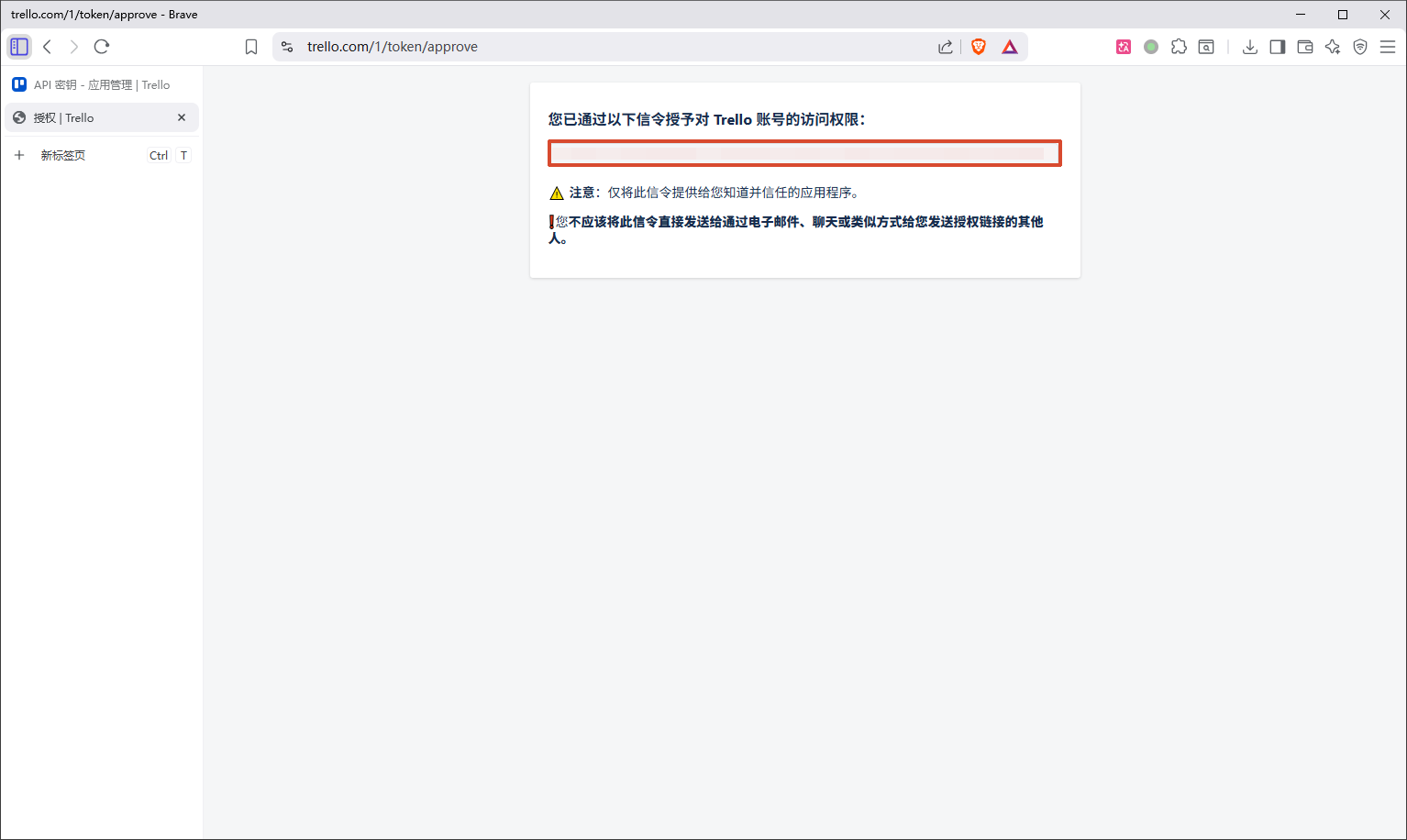The image size is (1407, 840).
Task: Click the note "仅将此信令提供给您知道并信任的应用程序。"
Action: pyautogui.click(x=734, y=193)
